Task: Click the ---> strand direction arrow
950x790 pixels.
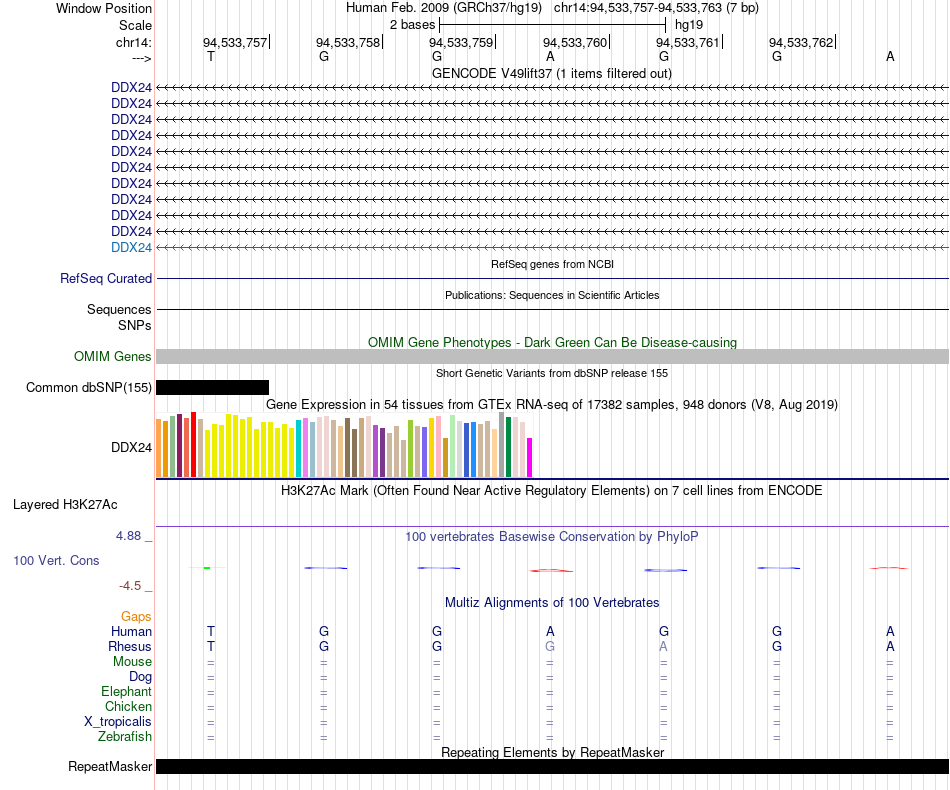Action: (141, 58)
